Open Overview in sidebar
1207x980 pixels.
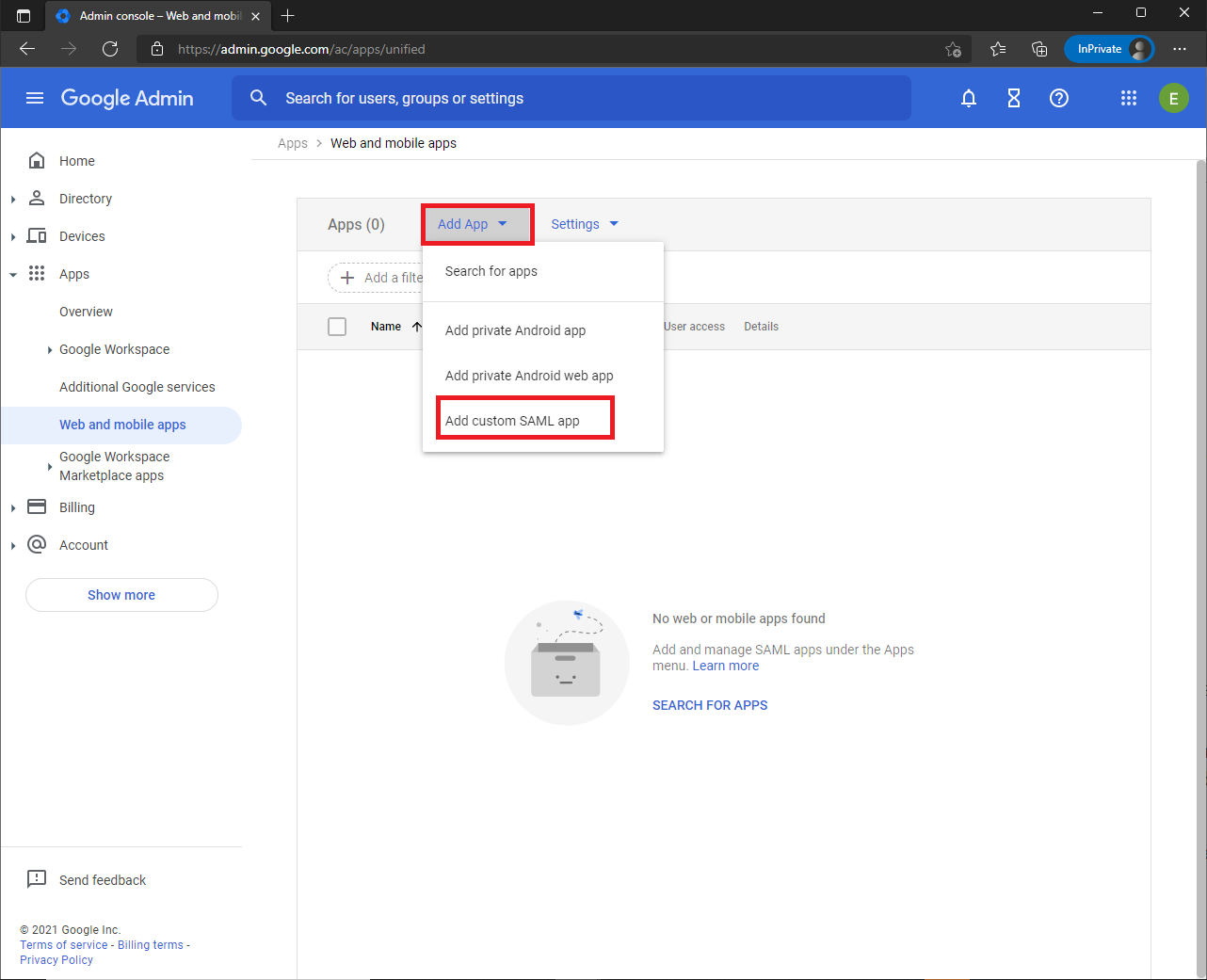[x=86, y=312]
